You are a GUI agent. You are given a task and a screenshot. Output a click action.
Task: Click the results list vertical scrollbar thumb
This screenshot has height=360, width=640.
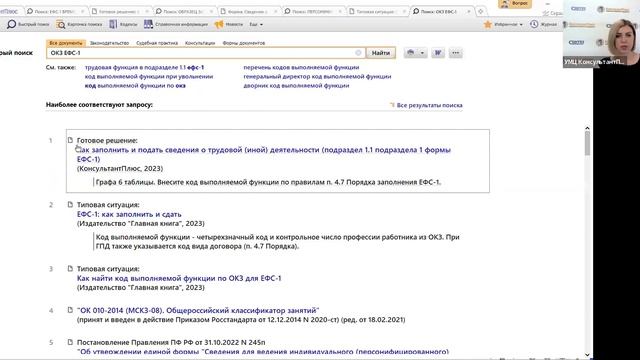click(x=587, y=143)
